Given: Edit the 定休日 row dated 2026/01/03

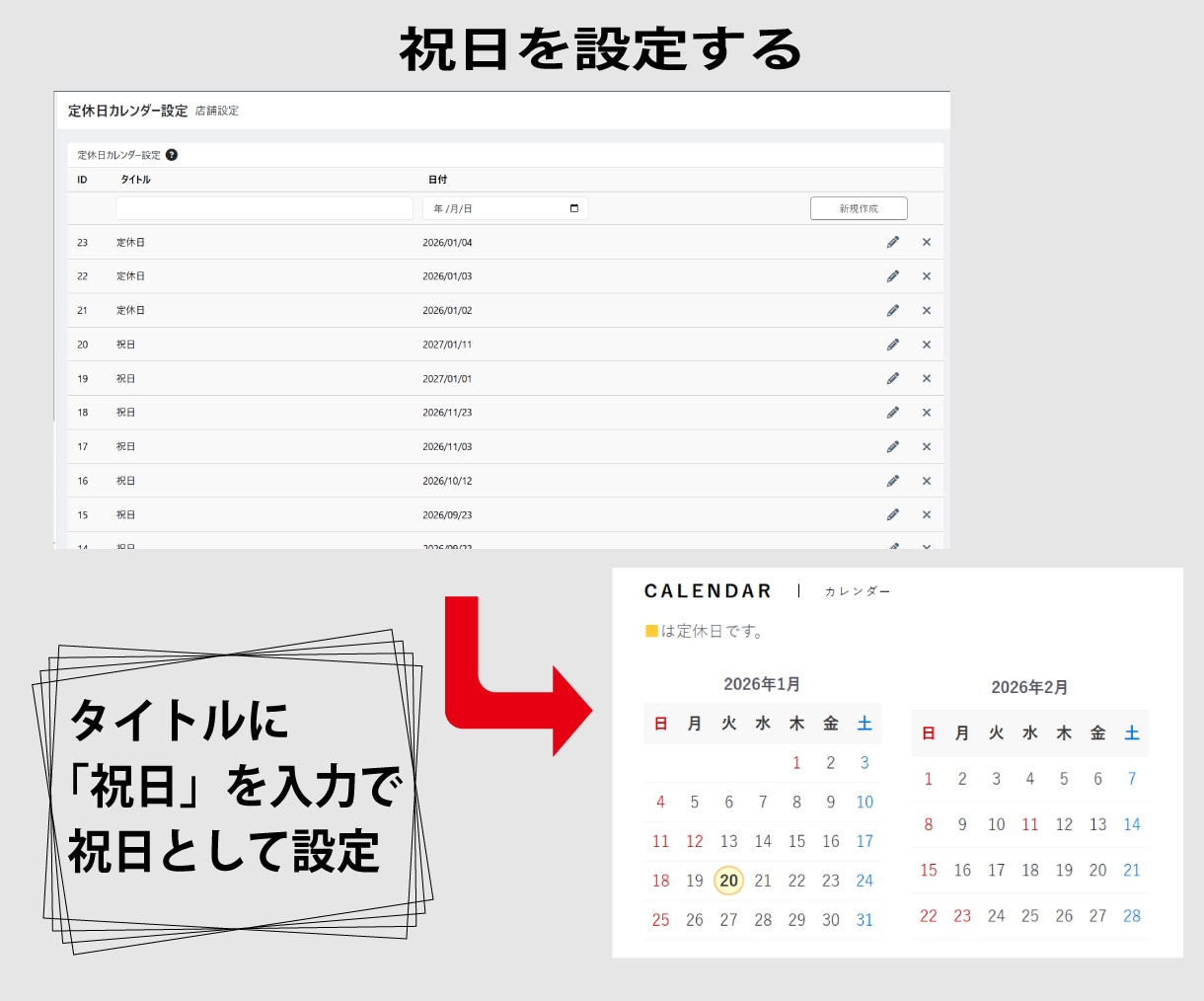Looking at the screenshot, I should [893, 276].
